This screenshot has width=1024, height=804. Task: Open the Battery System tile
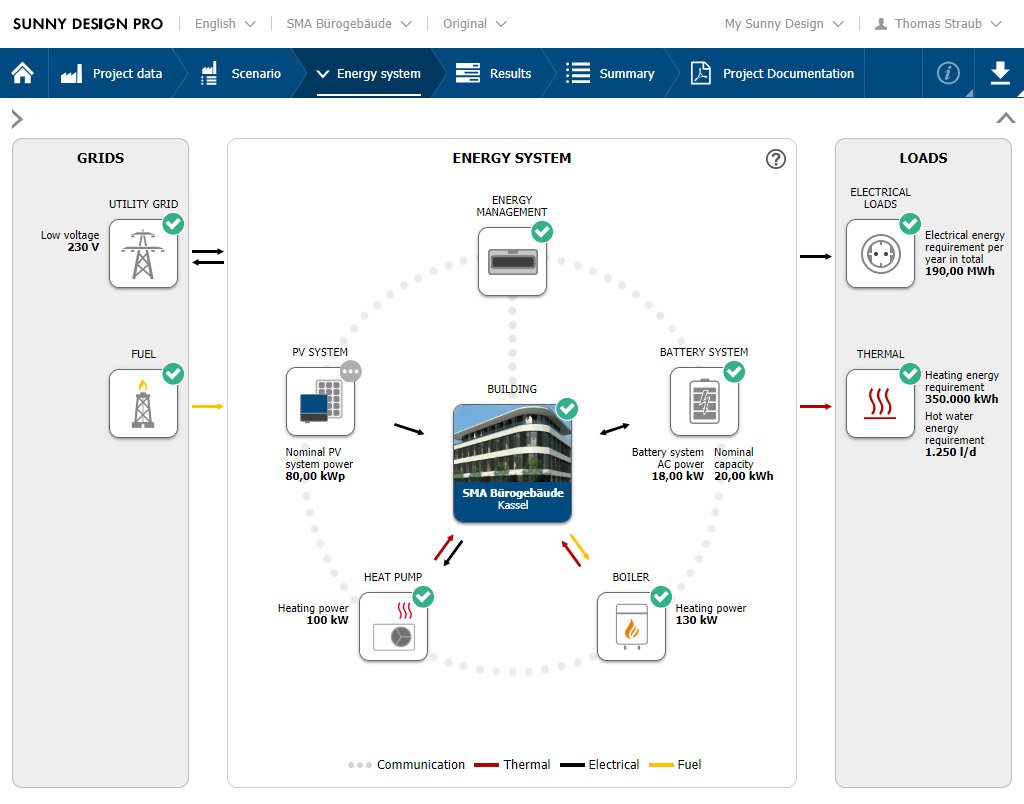pyautogui.click(x=704, y=401)
